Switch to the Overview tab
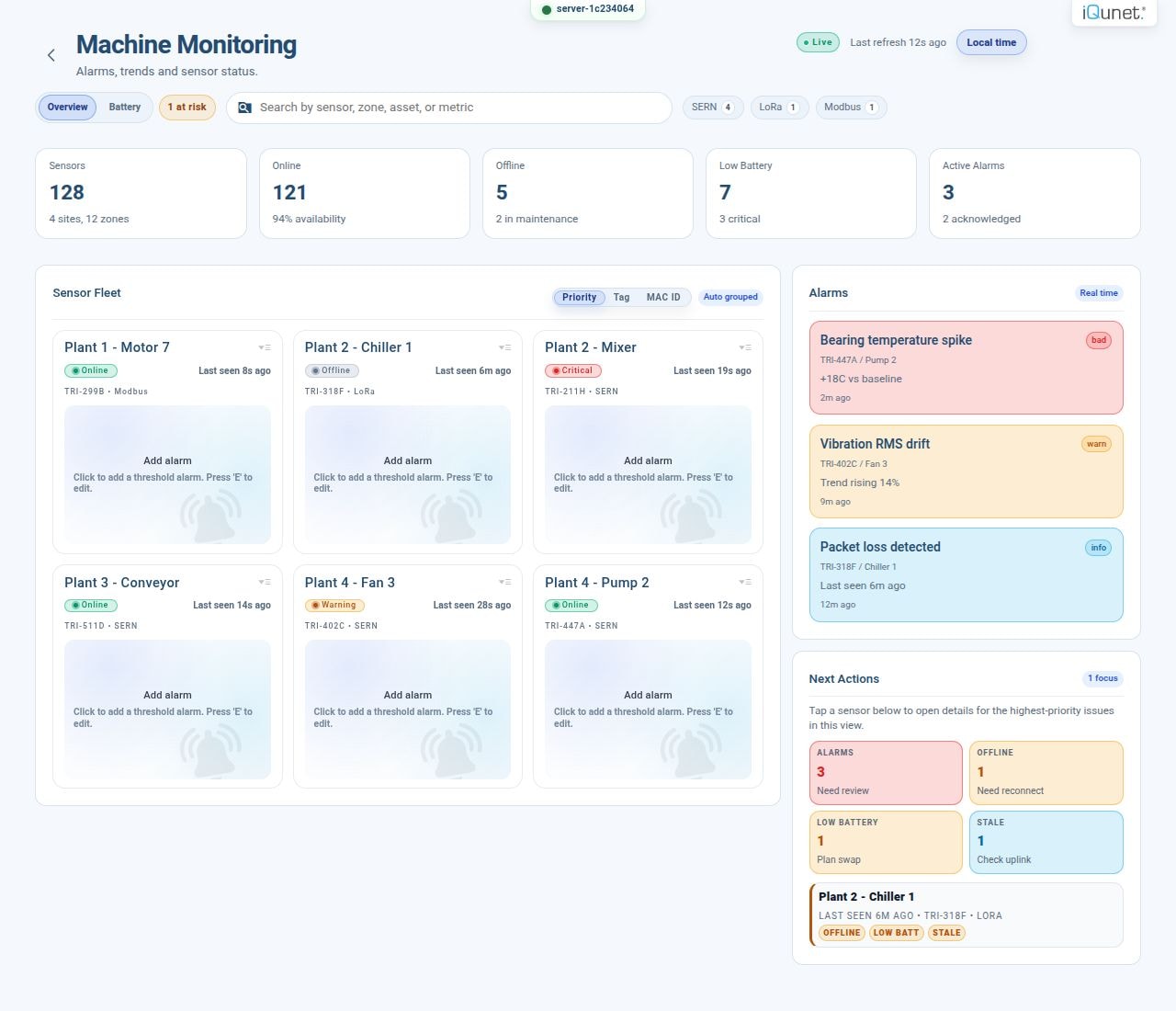1176x1011 pixels. [68, 108]
